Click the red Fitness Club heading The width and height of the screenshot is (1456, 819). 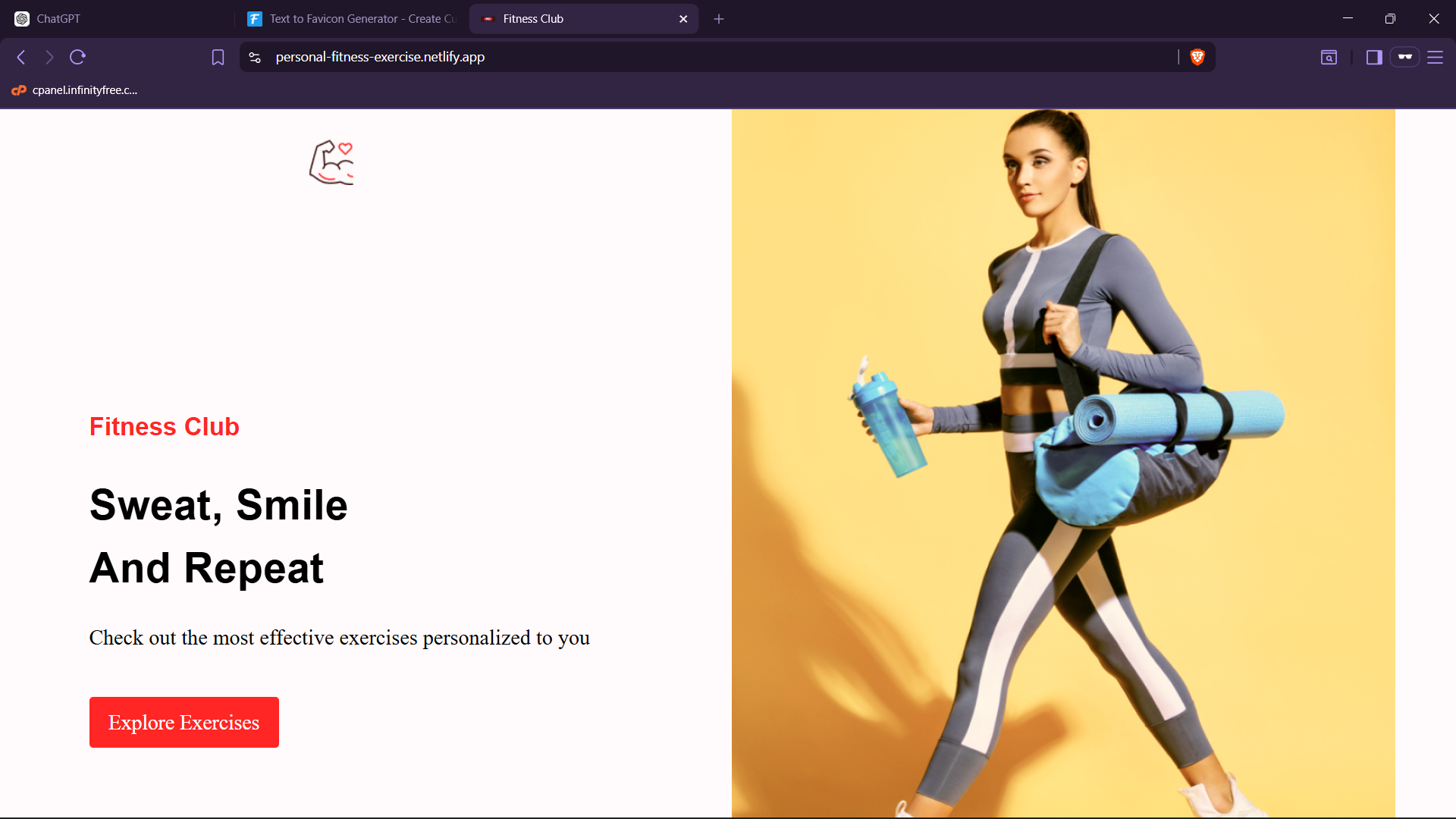coord(165,427)
